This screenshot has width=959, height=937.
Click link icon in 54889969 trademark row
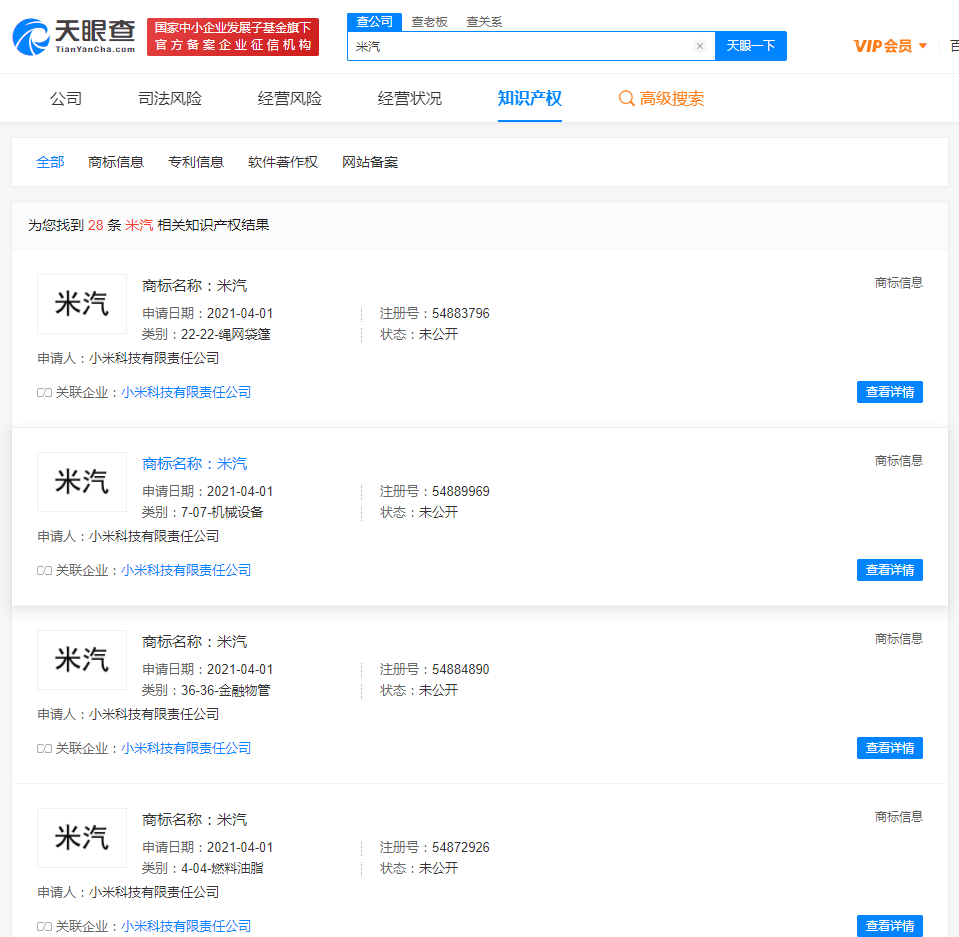[x=44, y=571]
